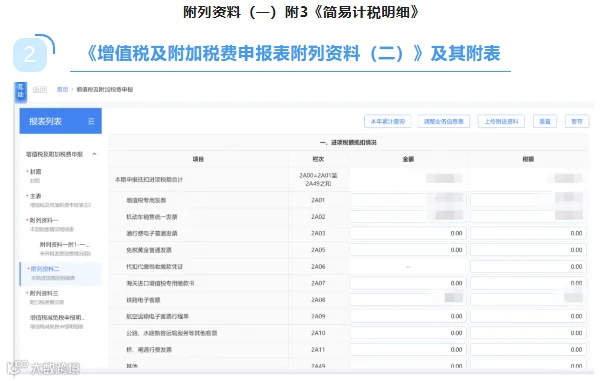Viewport: 601px width, 381px height.
Task: Select the highlighted 附列资料二 sidebar item
Action: pyautogui.click(x=61, y=273)
